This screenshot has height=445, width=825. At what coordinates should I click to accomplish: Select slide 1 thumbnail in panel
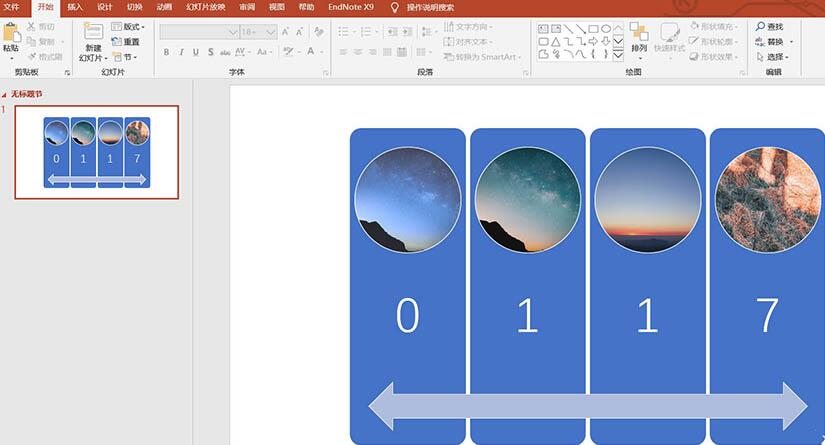97,152
